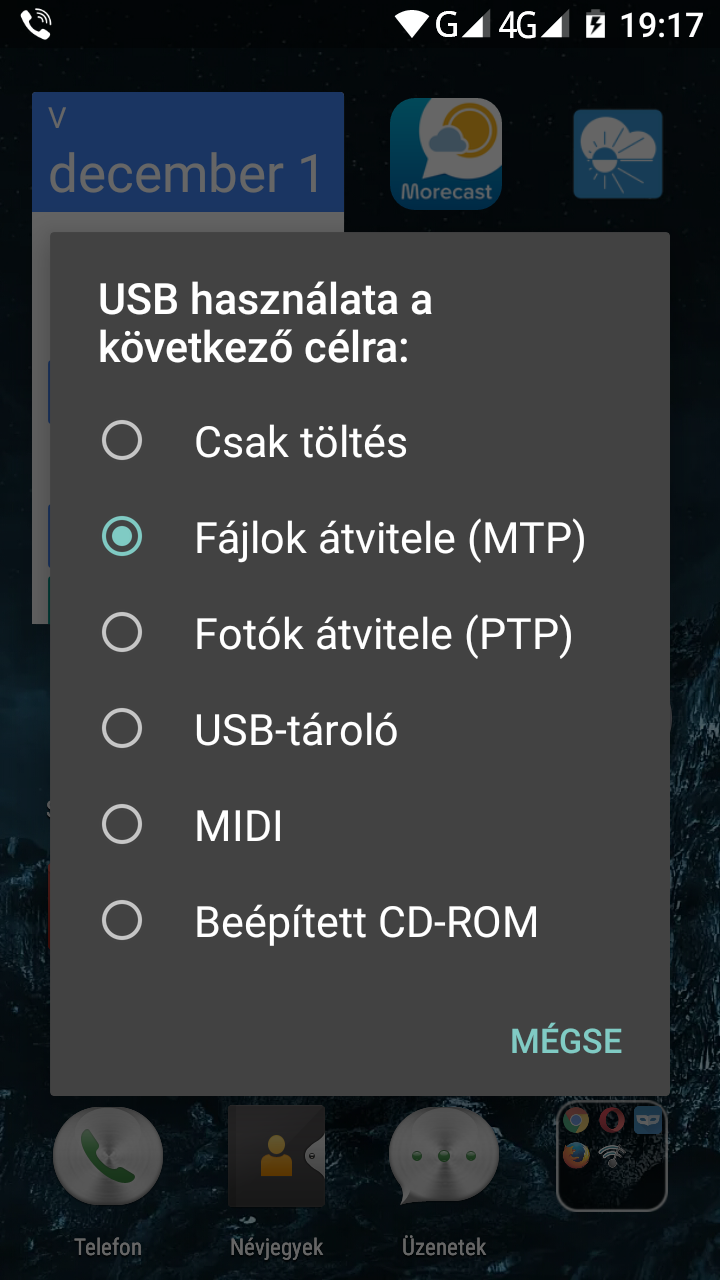This screenshot has height=1280, width=720.
Task: Open the Morecast weather app icon
Action: (x=446, y=153)
